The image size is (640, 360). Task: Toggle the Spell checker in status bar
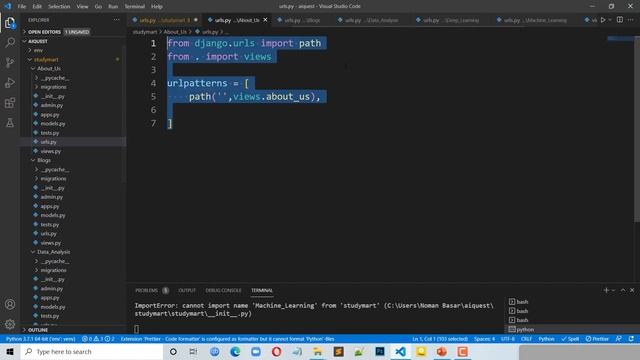(x=570, y=339)
